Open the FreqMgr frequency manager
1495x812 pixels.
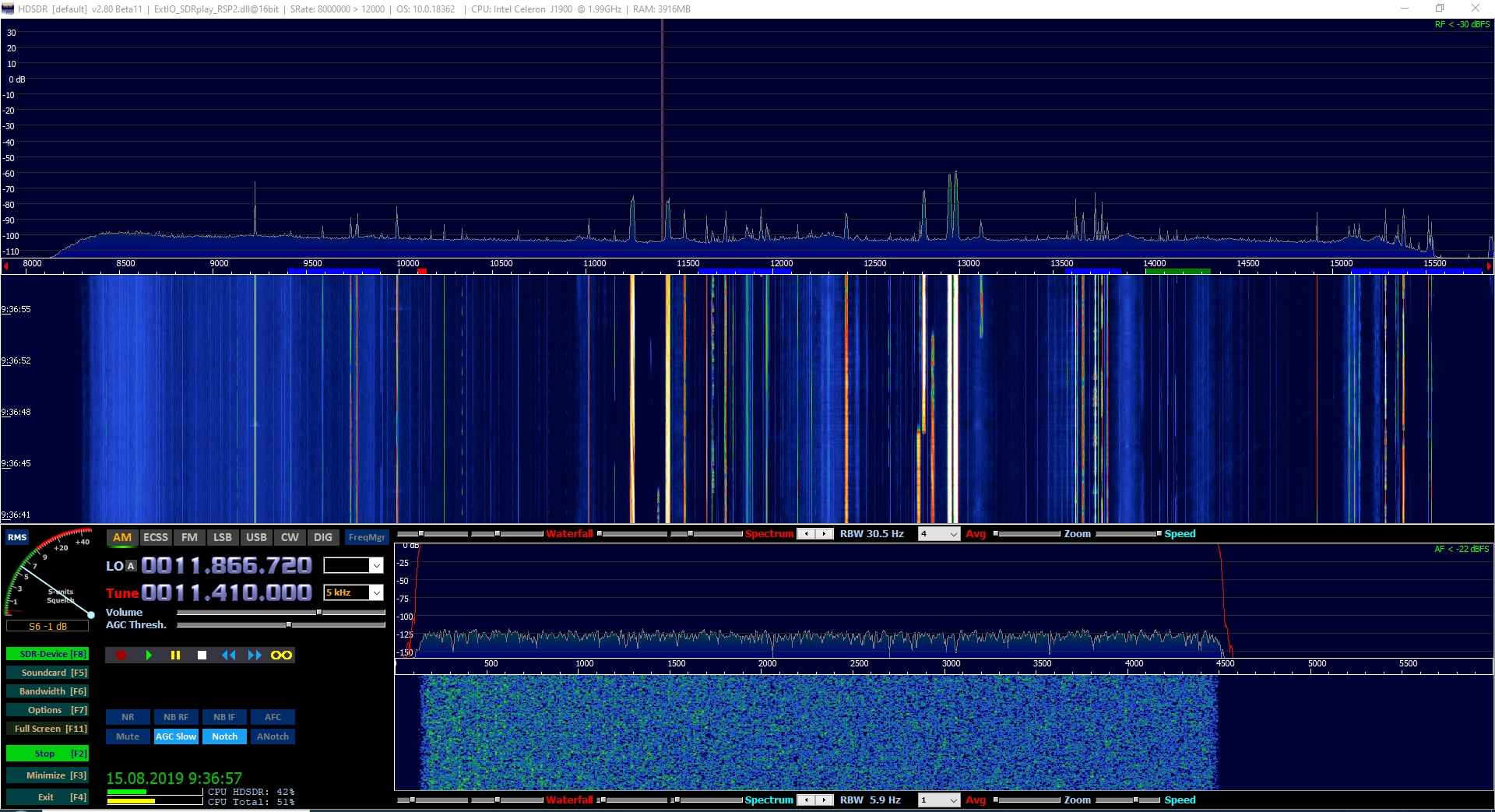tap(367, 537)
